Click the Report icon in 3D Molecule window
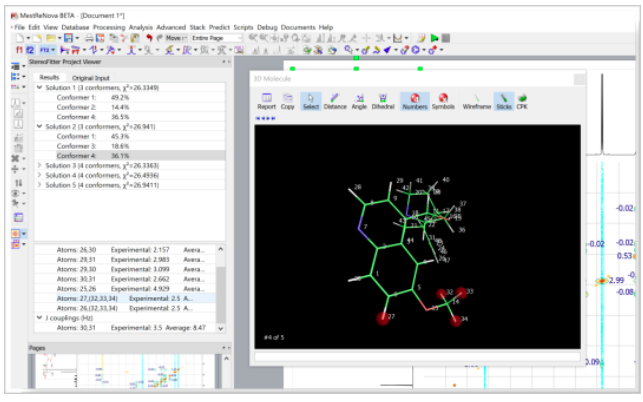643x402 pixels. tap(267, 101)
